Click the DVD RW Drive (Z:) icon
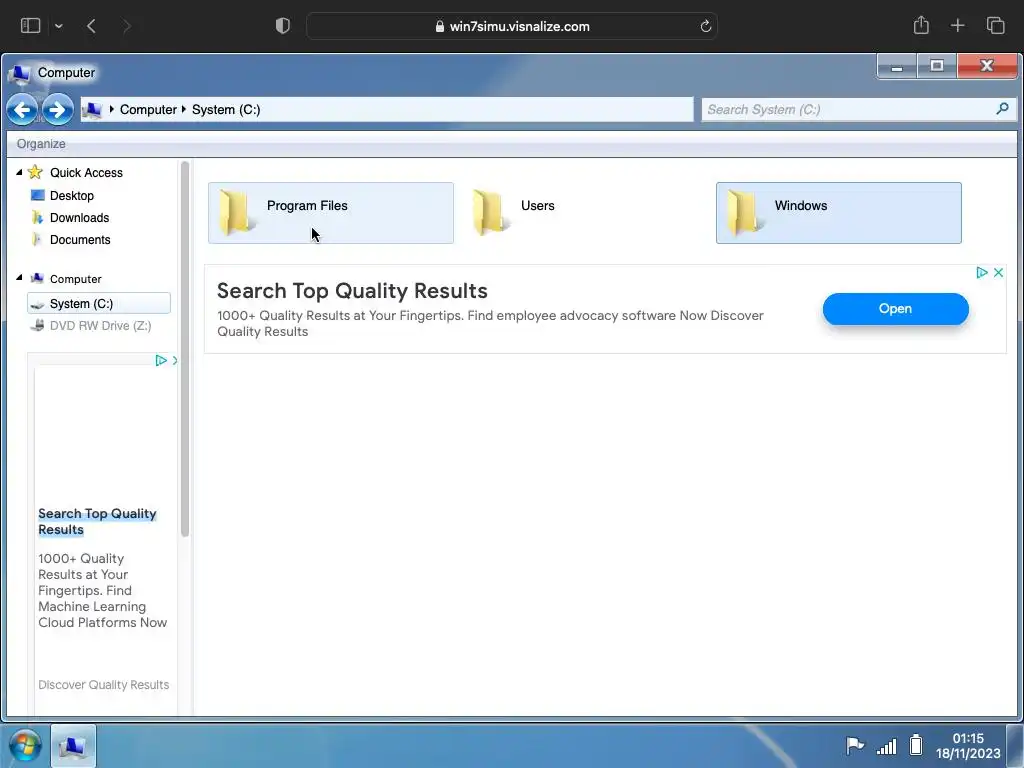The image size is (1024, 768). pyautogui.click(x=38, y=325)
